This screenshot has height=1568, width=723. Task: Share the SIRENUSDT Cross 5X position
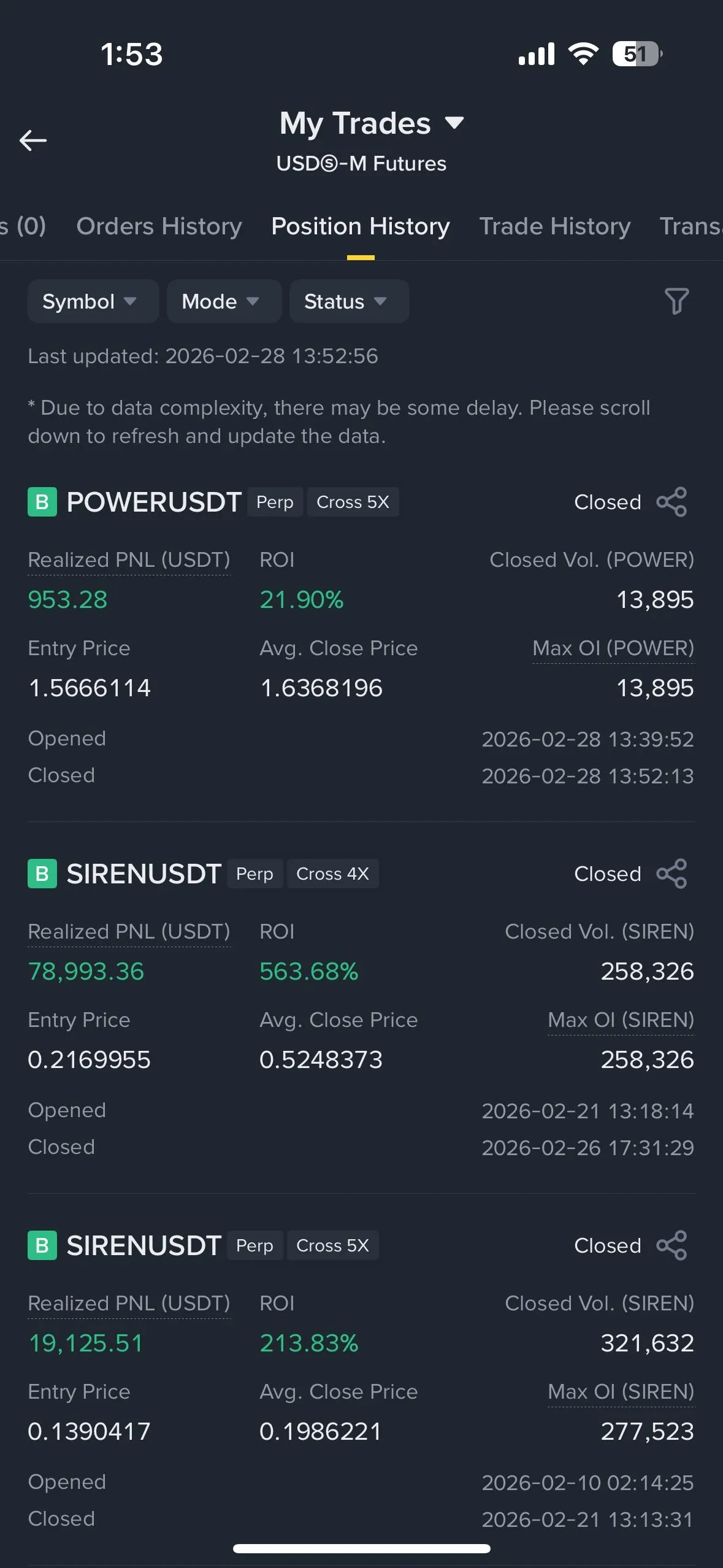[671, 1245]
